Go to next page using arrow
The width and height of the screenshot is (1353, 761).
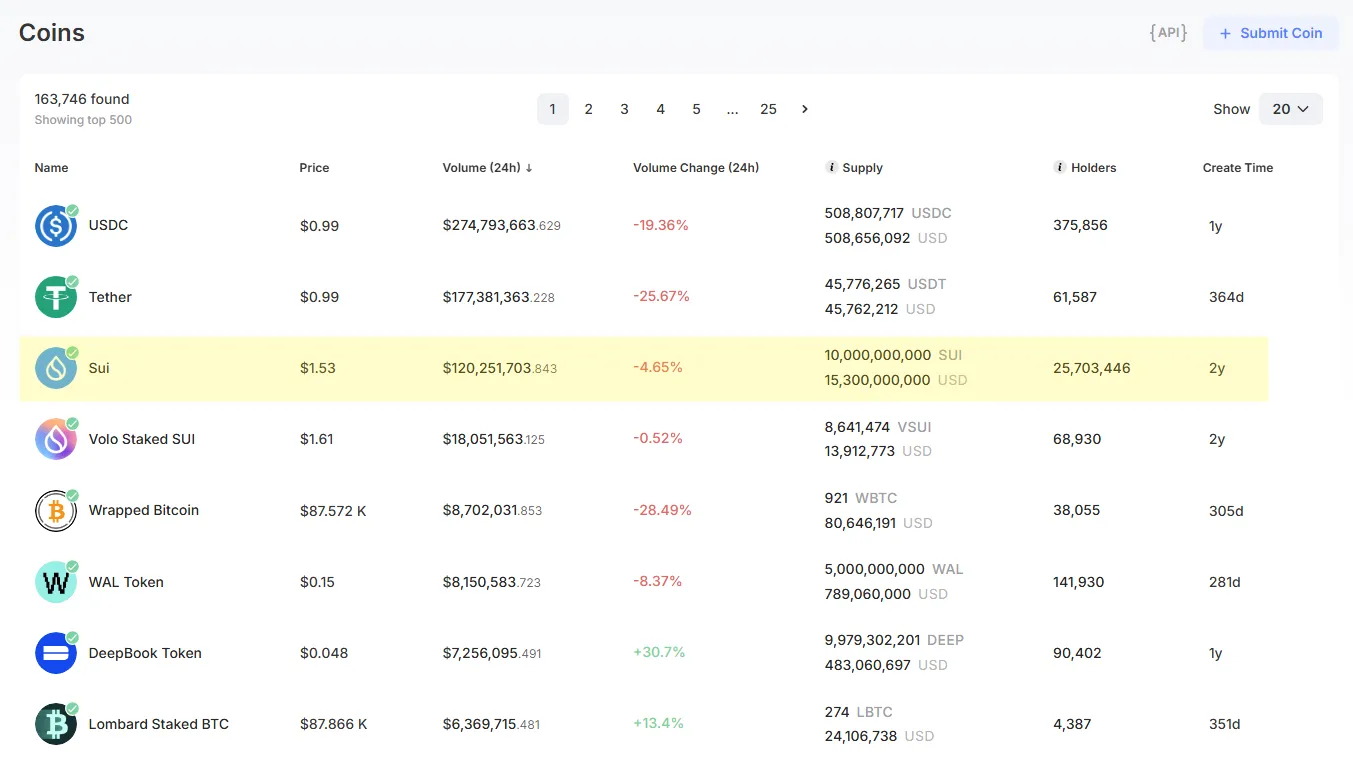coord(805,109)
